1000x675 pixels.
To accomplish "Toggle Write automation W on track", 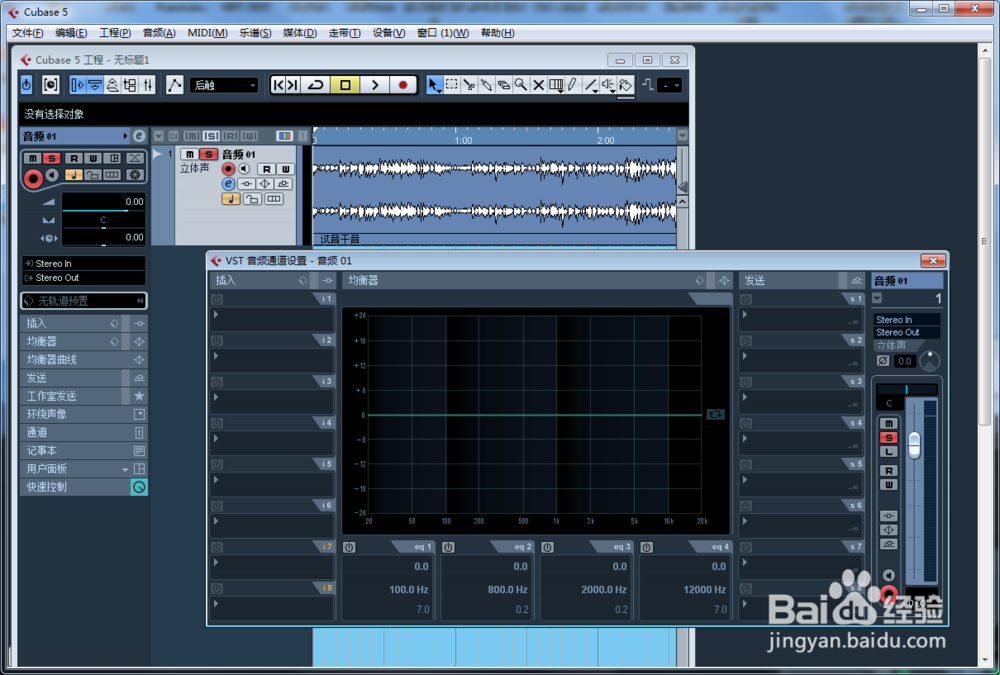I will pos(285,169).
